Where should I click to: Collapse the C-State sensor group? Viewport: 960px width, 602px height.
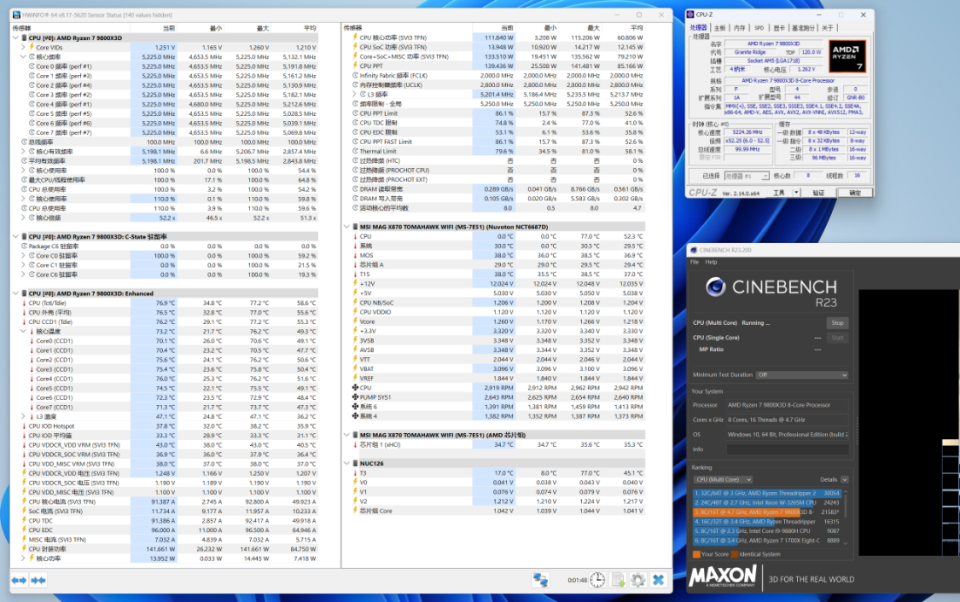click(15, 236)
